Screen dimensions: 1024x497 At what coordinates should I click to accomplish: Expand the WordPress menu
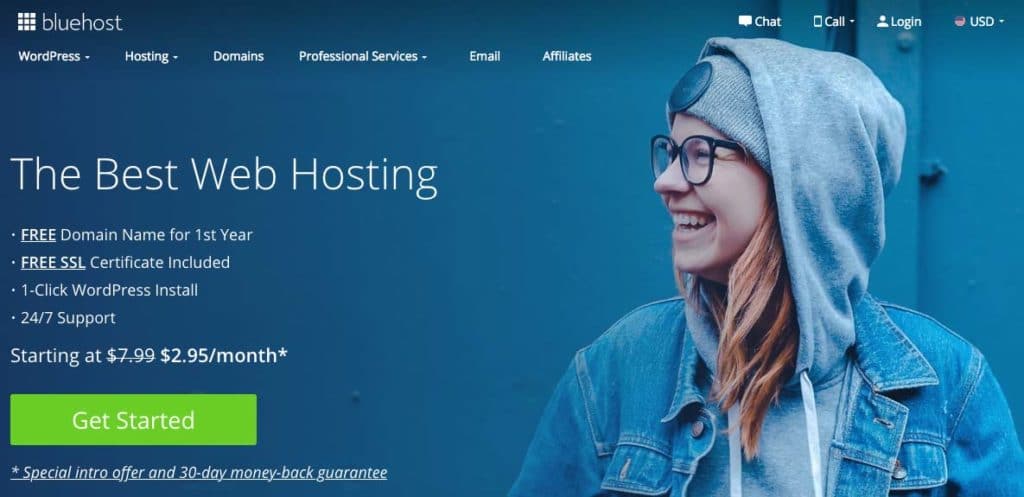pos(54,56)
